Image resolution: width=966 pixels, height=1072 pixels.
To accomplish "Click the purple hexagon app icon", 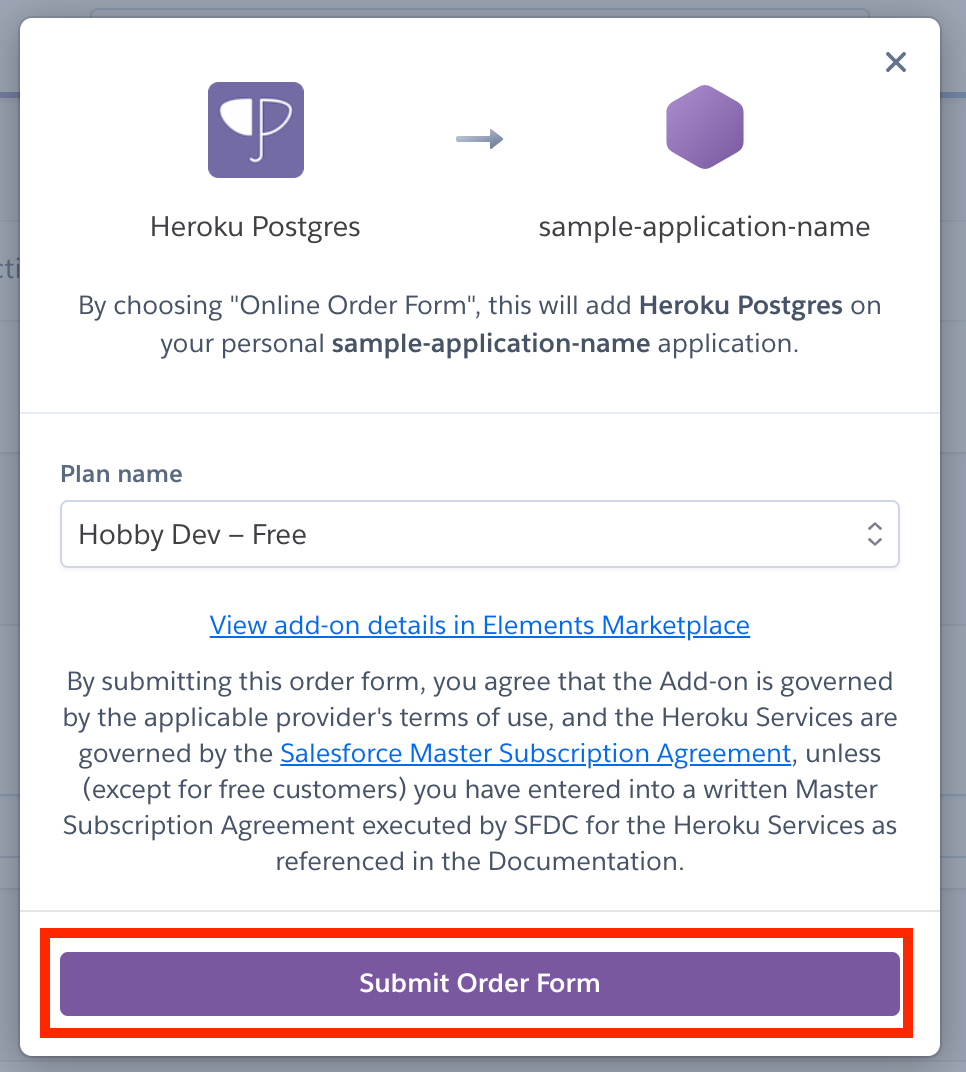I will [704, 127].
